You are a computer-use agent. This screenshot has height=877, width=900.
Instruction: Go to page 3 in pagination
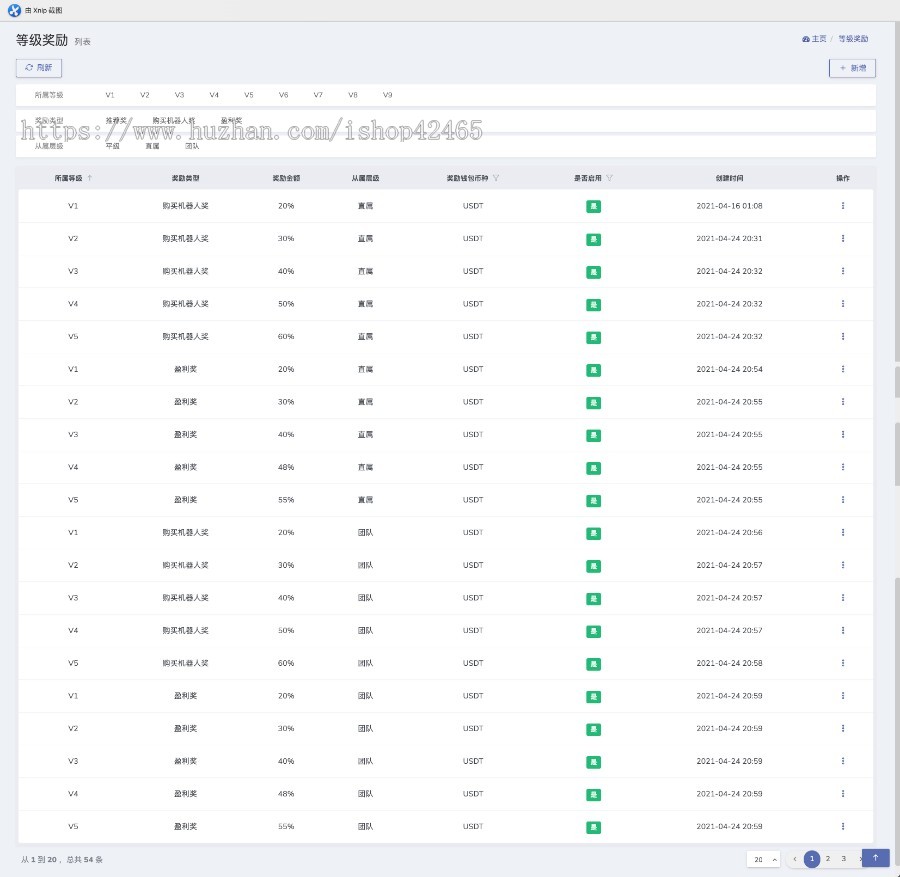tap(844, 859)
